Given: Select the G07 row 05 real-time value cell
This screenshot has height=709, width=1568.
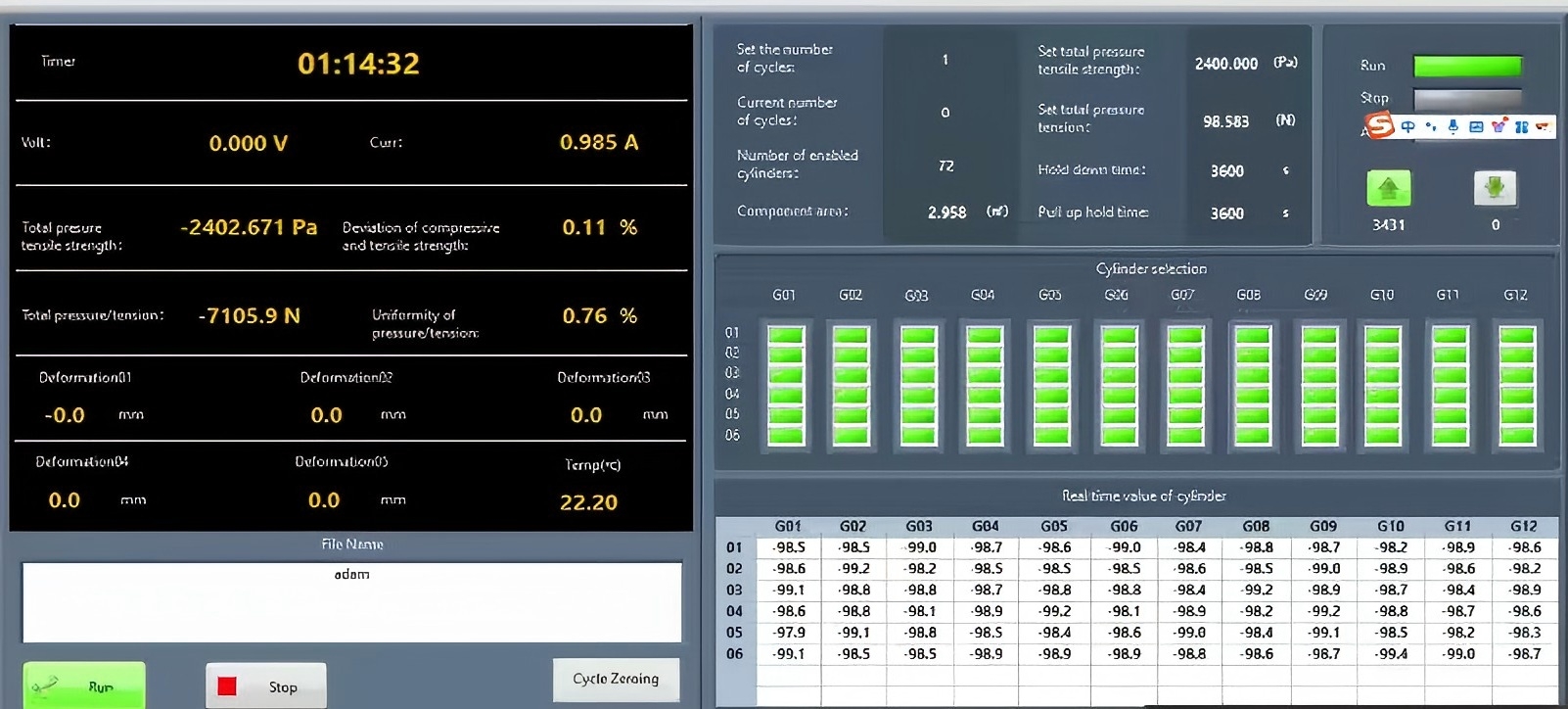Looking at the screenshot, I should pyautogui.click(x=1189, y=633).
